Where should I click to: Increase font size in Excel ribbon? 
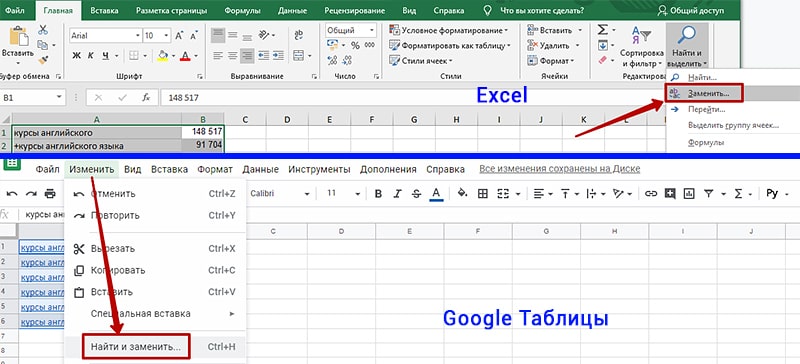pos(179,36)
